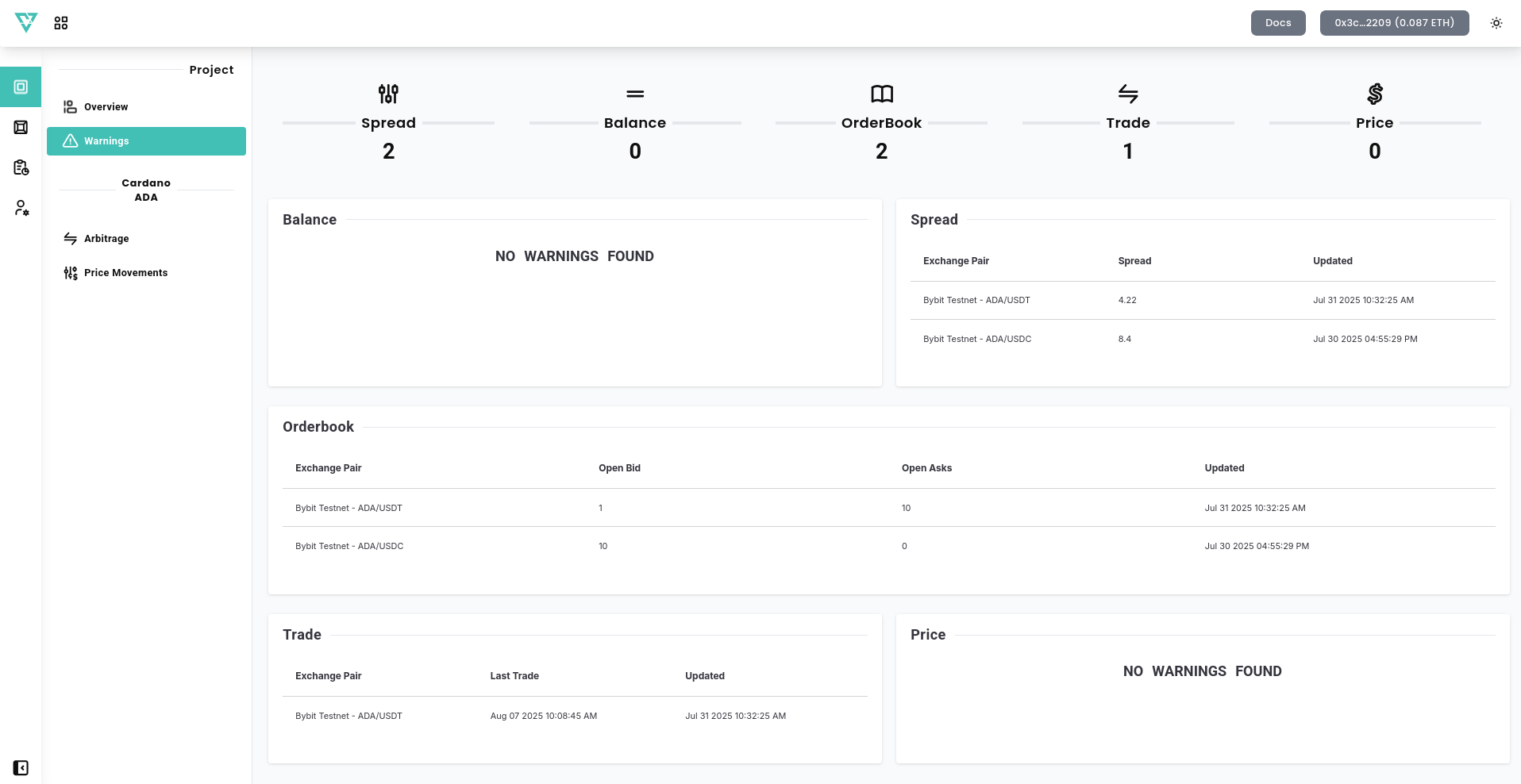
Task: Open the second icon in the left rail
Action: pyautogui.click(x=21, y=128)
